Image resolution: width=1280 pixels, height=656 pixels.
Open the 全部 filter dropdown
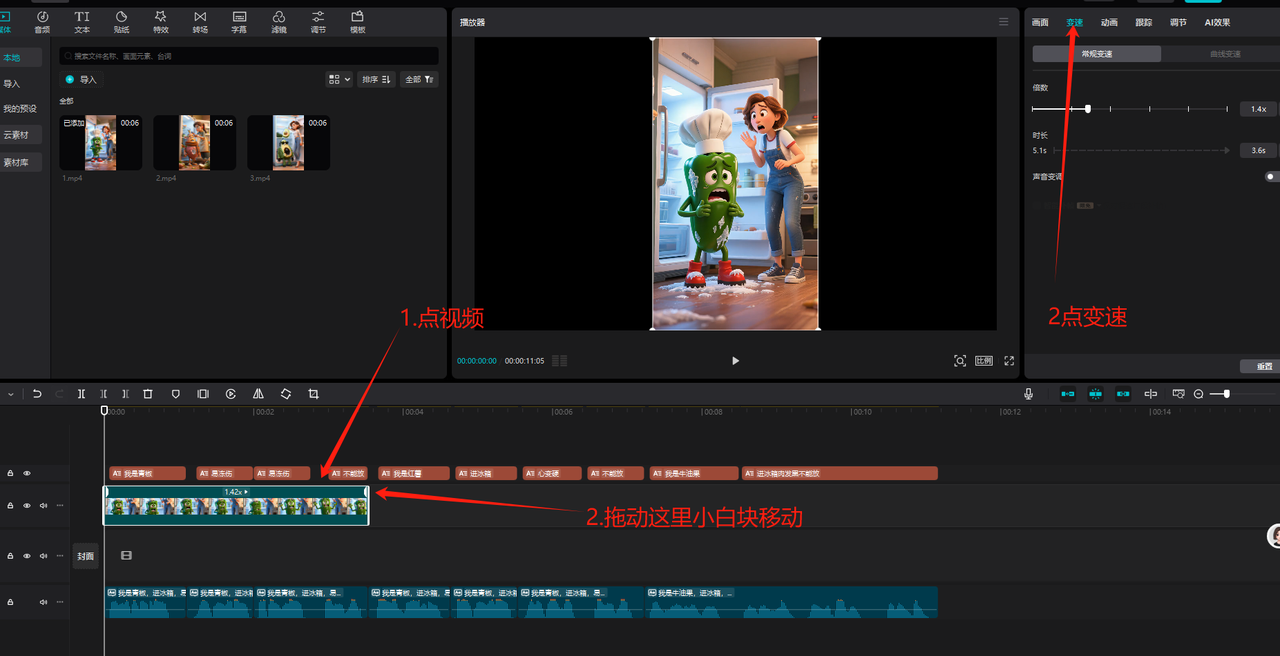click(419, 79)
